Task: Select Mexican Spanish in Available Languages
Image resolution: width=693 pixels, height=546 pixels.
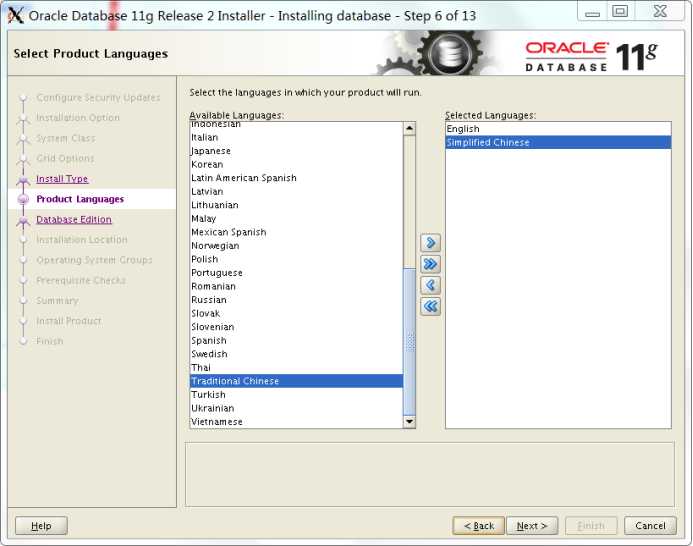Action: pyautogui.click(x=297, y=232)
